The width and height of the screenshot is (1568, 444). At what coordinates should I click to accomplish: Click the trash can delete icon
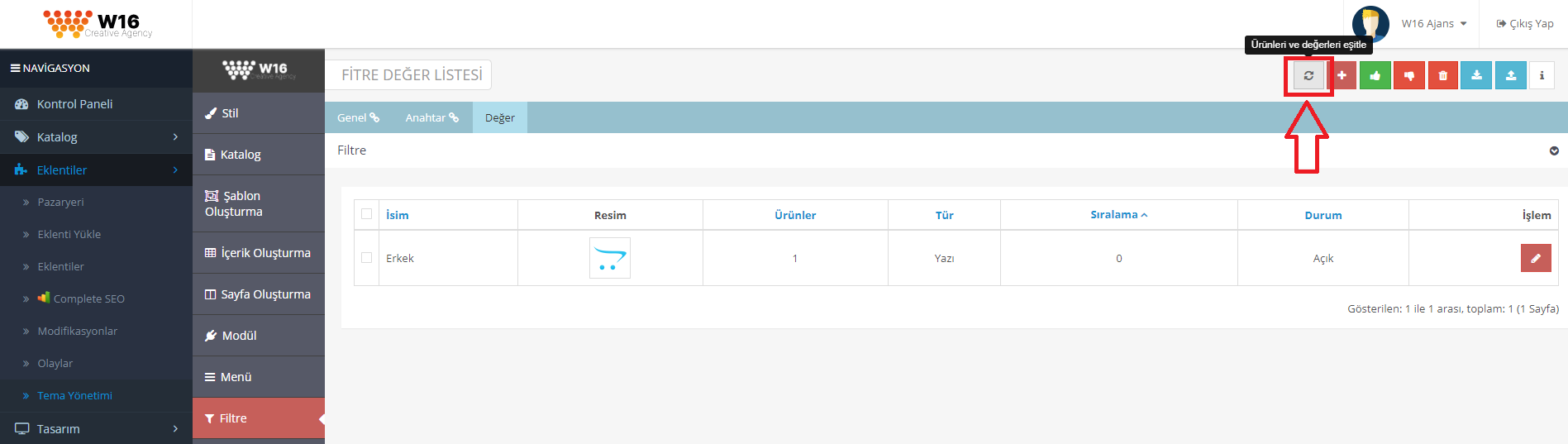tap(1442, 75)
